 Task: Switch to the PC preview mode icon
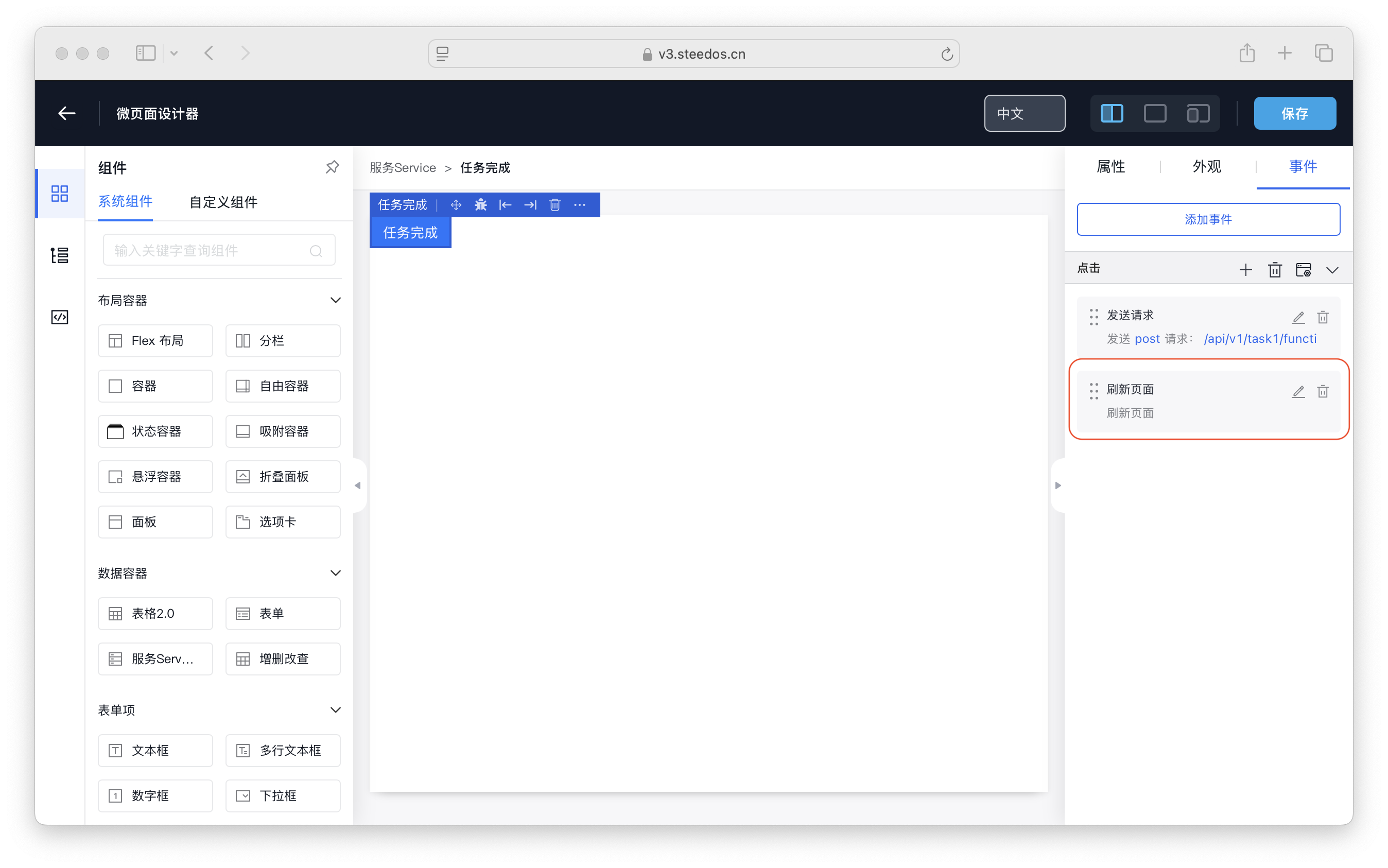1155,113
